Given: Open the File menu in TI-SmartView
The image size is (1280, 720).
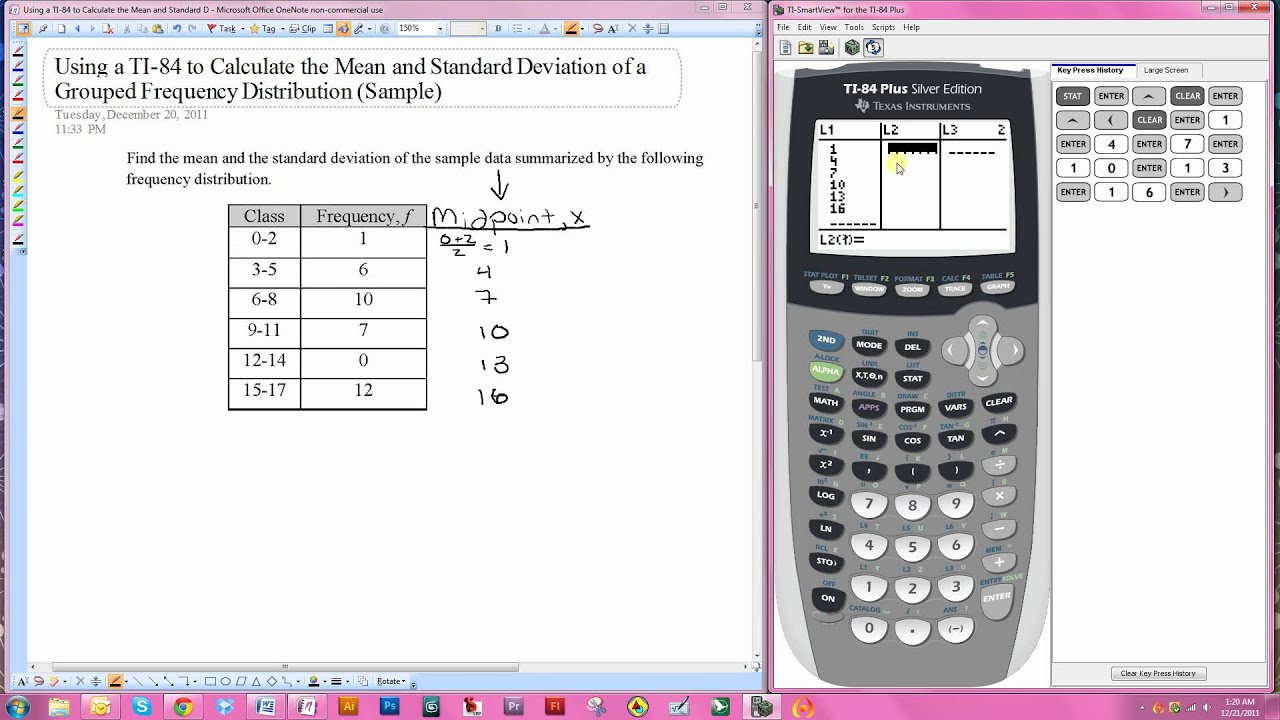Looking at the screenshot, I should tap(784, 27).
